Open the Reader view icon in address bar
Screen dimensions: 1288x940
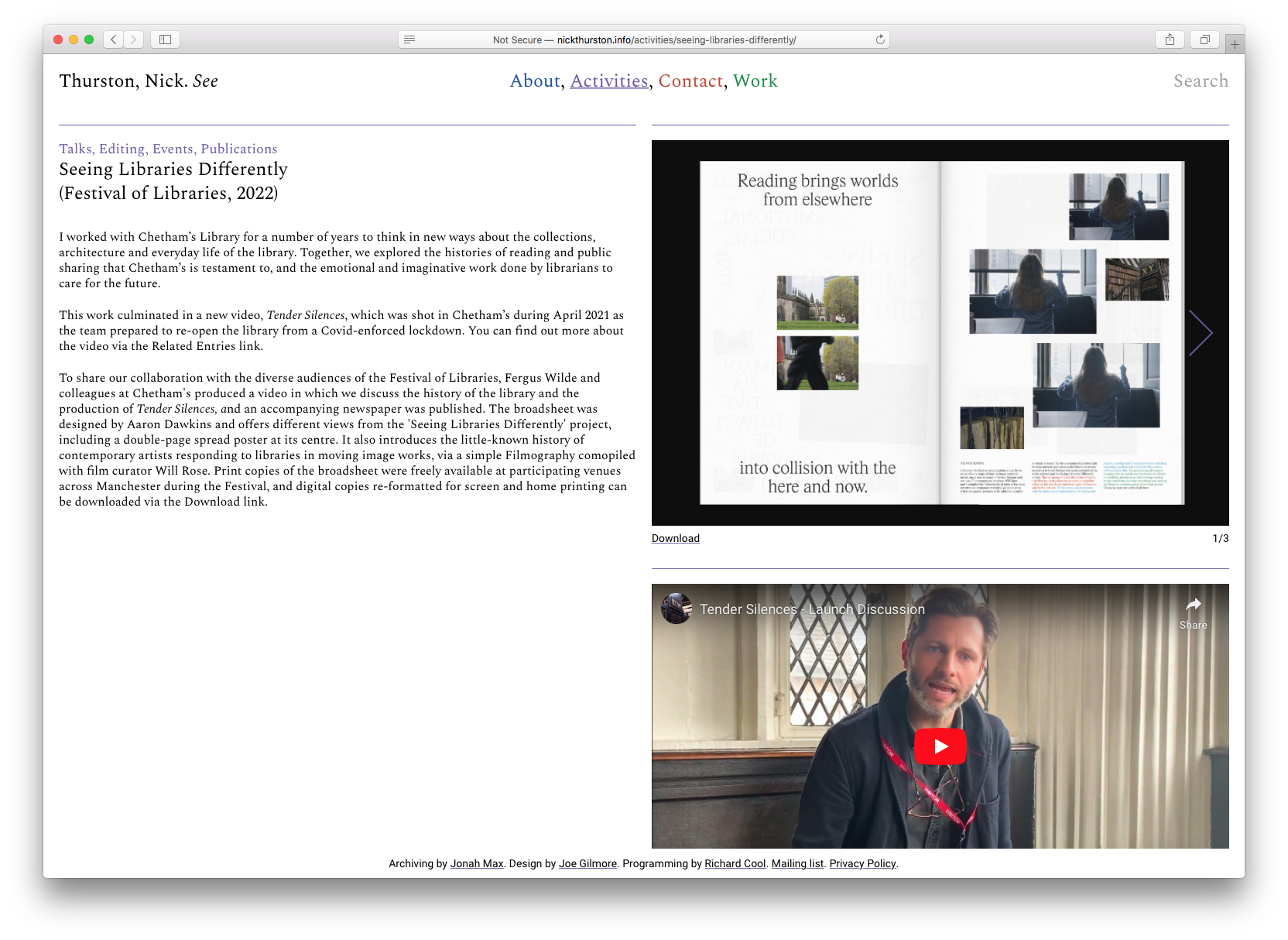click(x=409, y=39)
